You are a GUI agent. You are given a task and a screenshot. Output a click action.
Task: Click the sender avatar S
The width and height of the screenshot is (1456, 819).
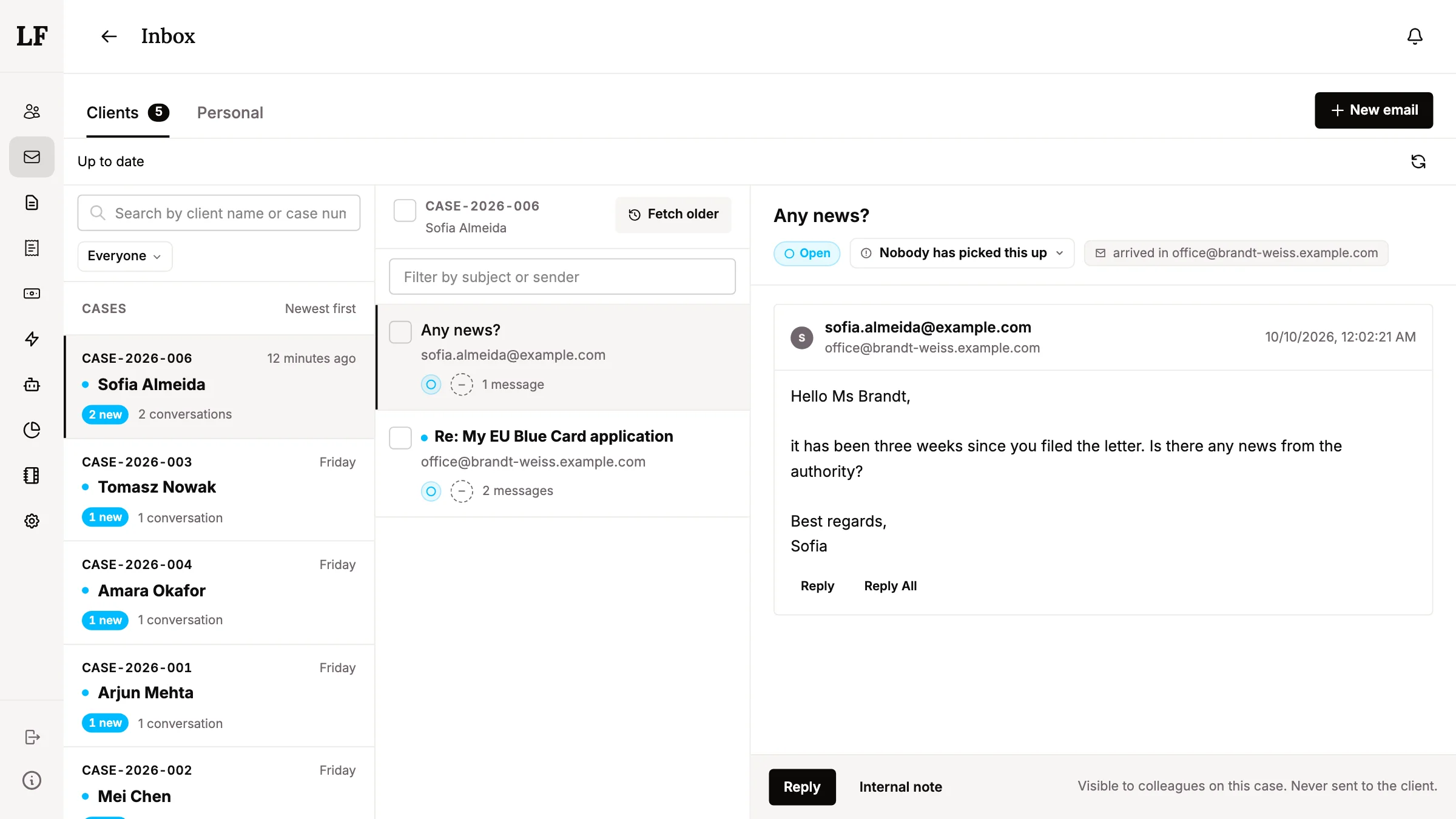click(x=801, y=338)
